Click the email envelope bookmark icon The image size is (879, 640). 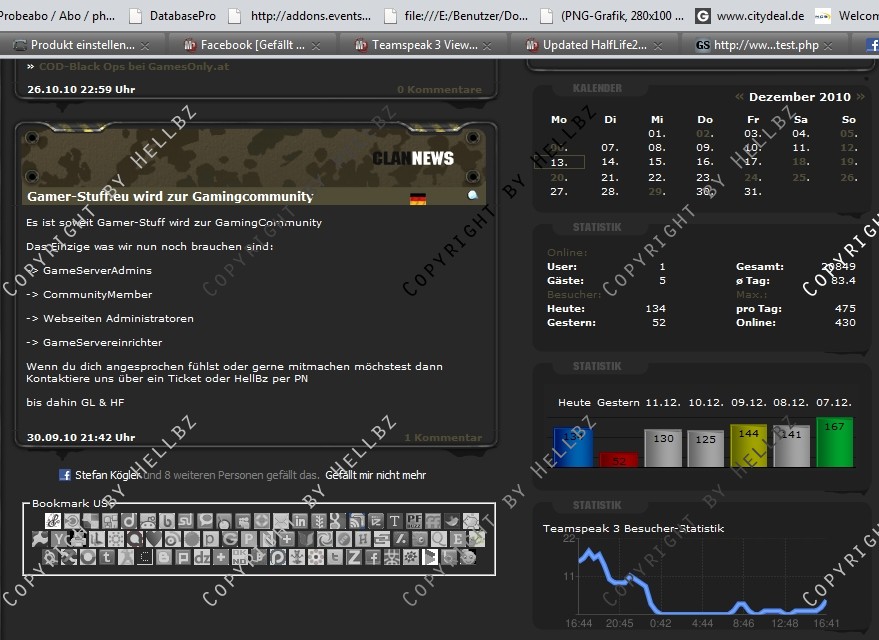pyautogui.click(x=281, y=521)
